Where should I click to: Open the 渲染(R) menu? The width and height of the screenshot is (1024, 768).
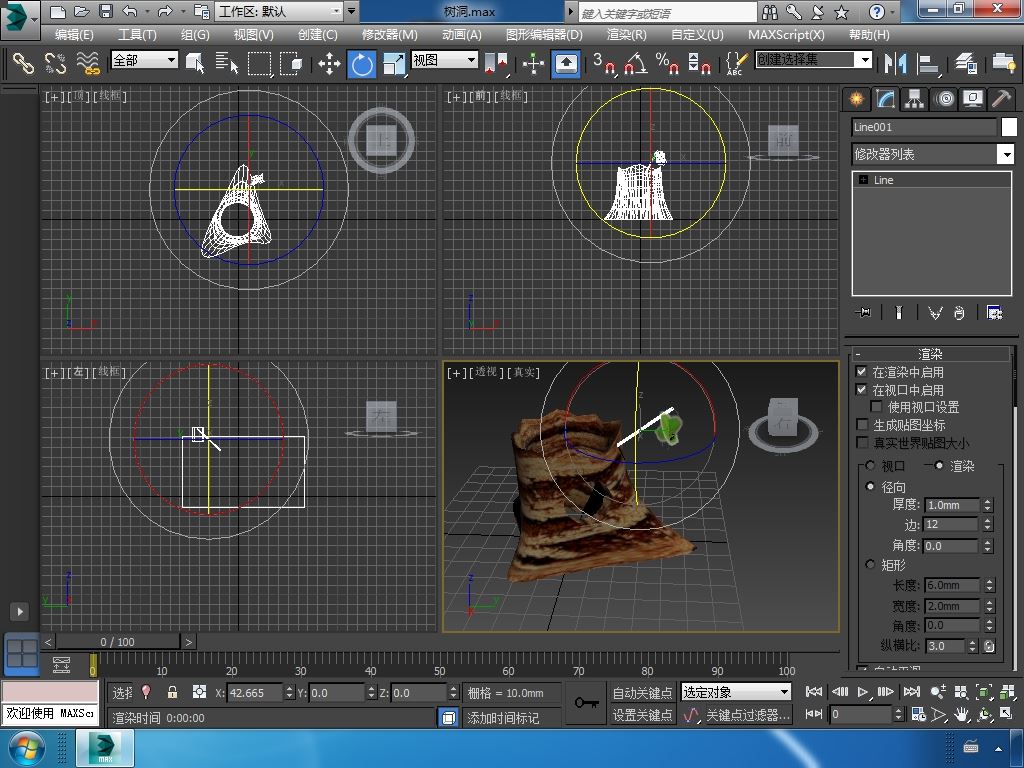(626, 34)
